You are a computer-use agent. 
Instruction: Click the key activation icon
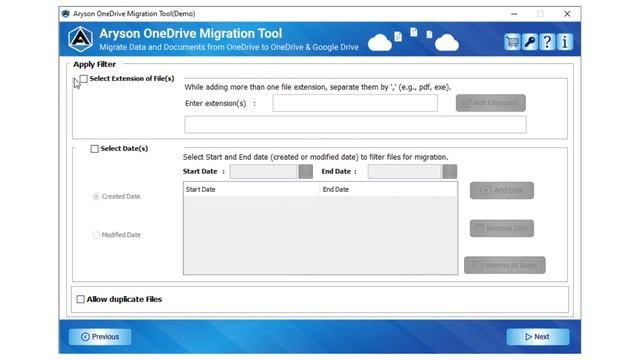(x=530, y=42)
